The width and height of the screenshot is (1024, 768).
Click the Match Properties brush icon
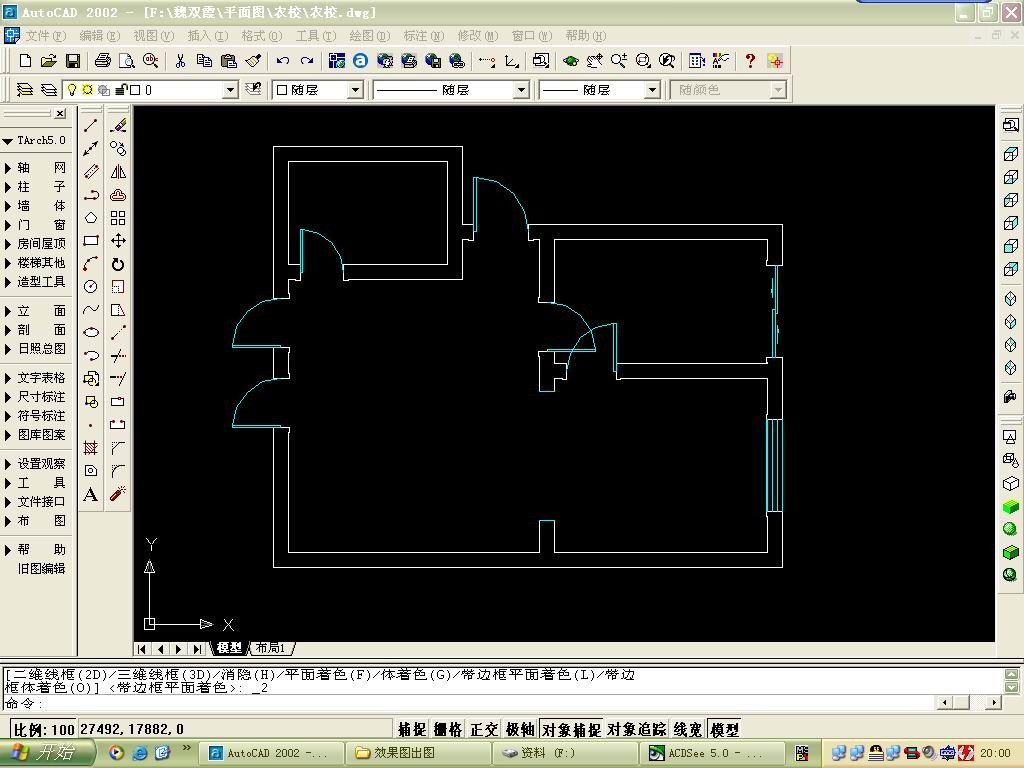point(253,61)
